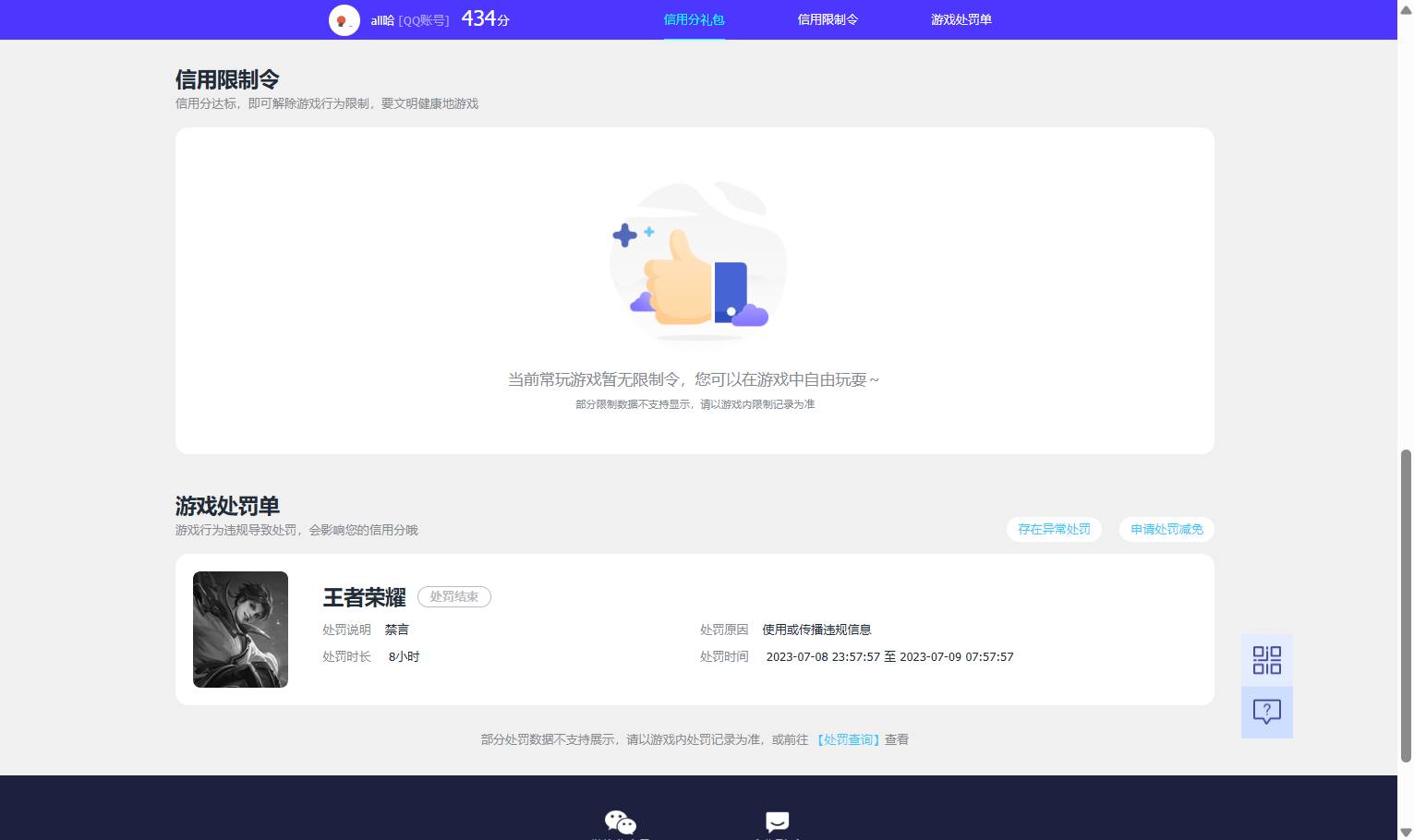Click the punishment time 2023-07-08 23:57:57 range

coord(889,657)
